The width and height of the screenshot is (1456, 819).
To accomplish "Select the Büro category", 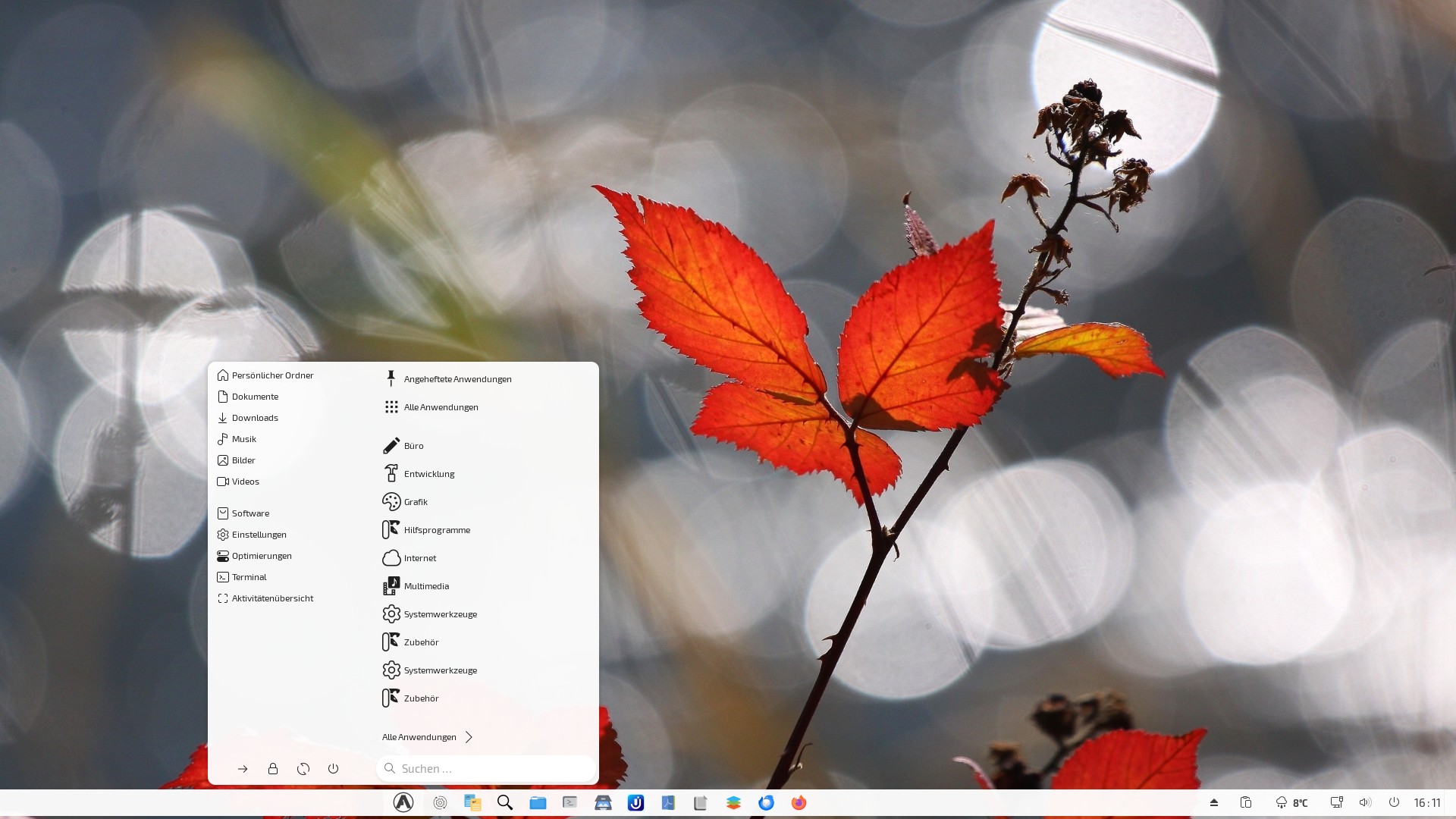I will (x=413, y=446).
